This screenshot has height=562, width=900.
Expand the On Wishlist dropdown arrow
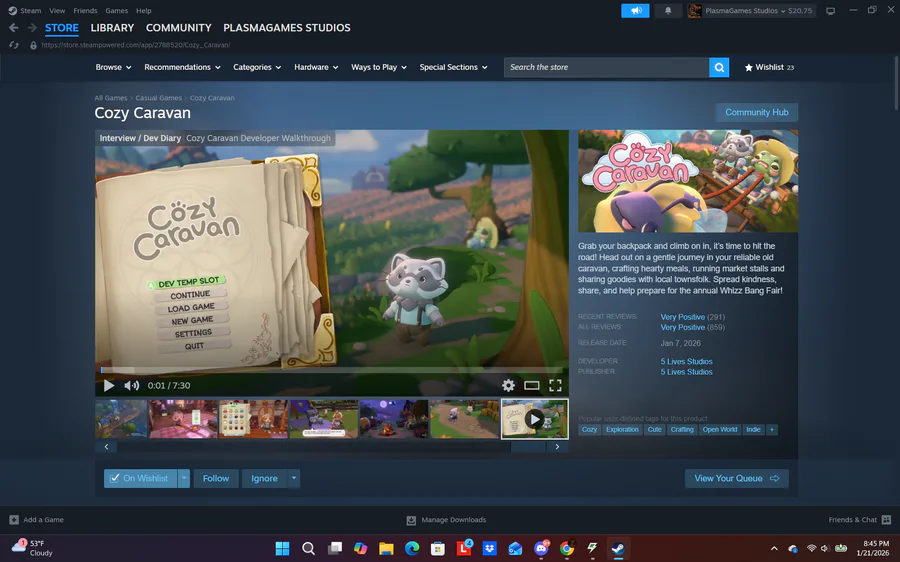pyautogui.click(x=184, y=478)
